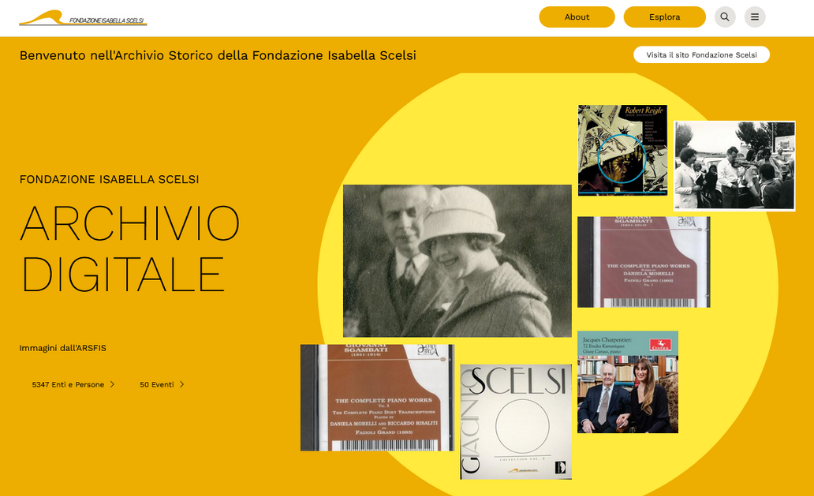This screenshot has width=814, height=496.
Task: Visit the Fondazione Scelsi site button
Action: 701,55
